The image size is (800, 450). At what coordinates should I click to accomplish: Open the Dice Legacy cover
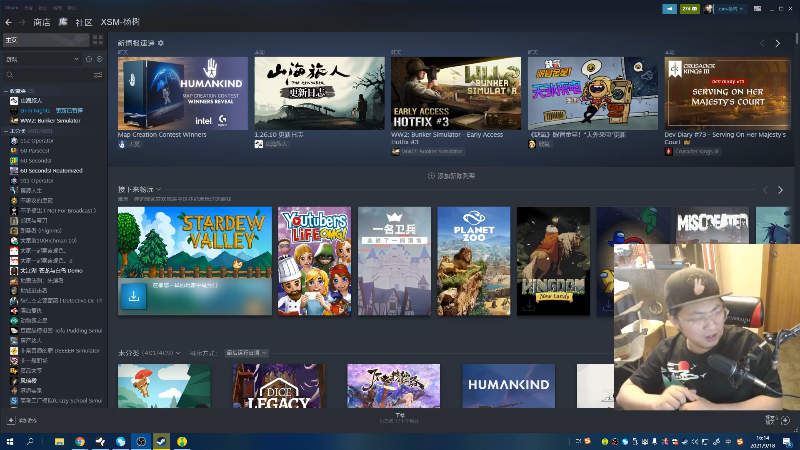[x=279, y=386]
